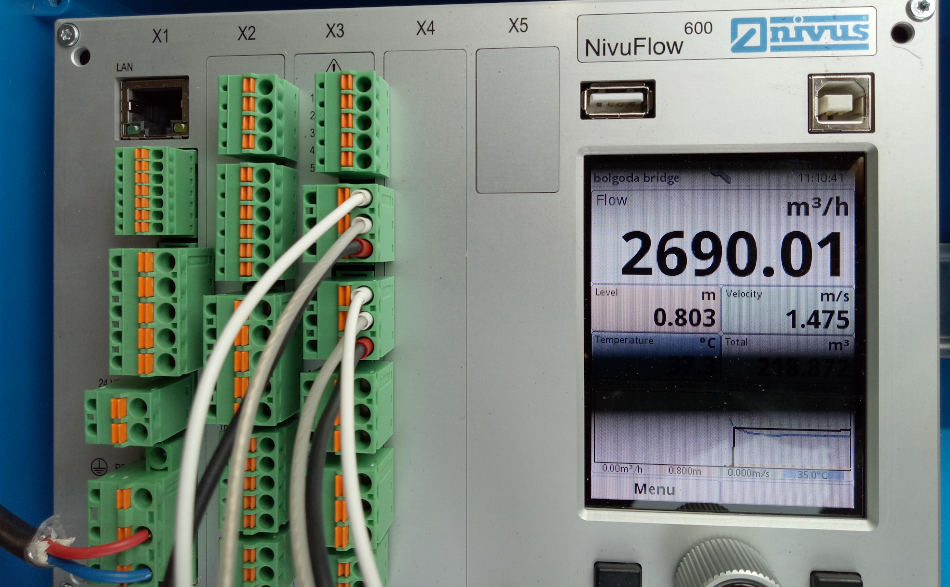Click the "0.000m/s" trend legend
This screenshot has width=950, height=587.
pos(748,473)
